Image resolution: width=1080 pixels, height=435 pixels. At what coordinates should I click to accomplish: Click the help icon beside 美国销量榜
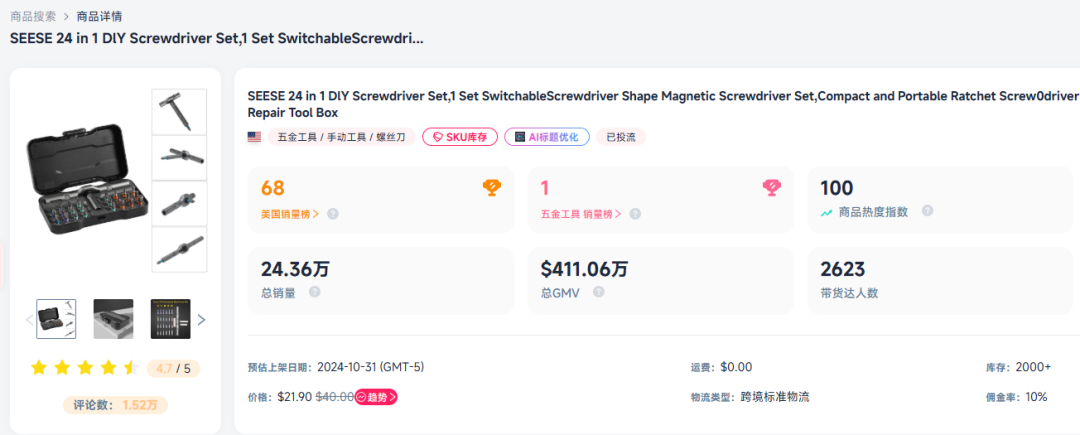point(333,214)
